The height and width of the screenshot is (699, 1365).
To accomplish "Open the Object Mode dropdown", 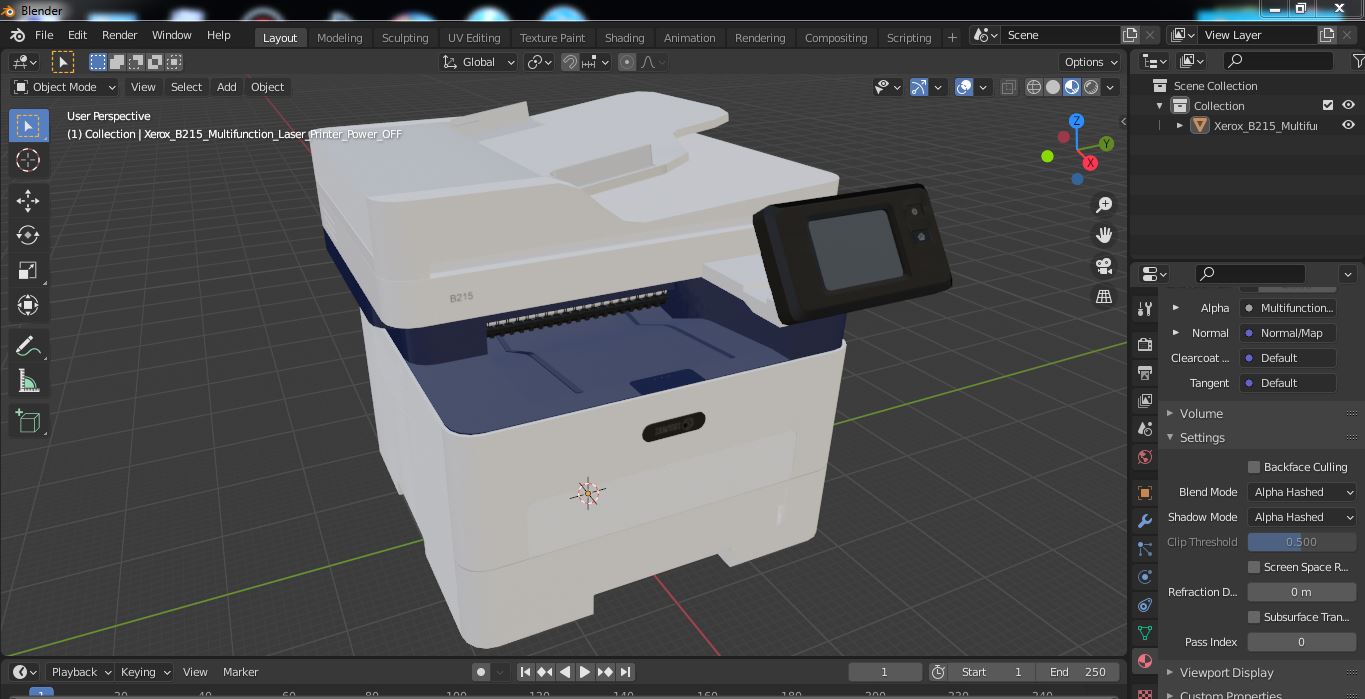I will pos(65,87).
